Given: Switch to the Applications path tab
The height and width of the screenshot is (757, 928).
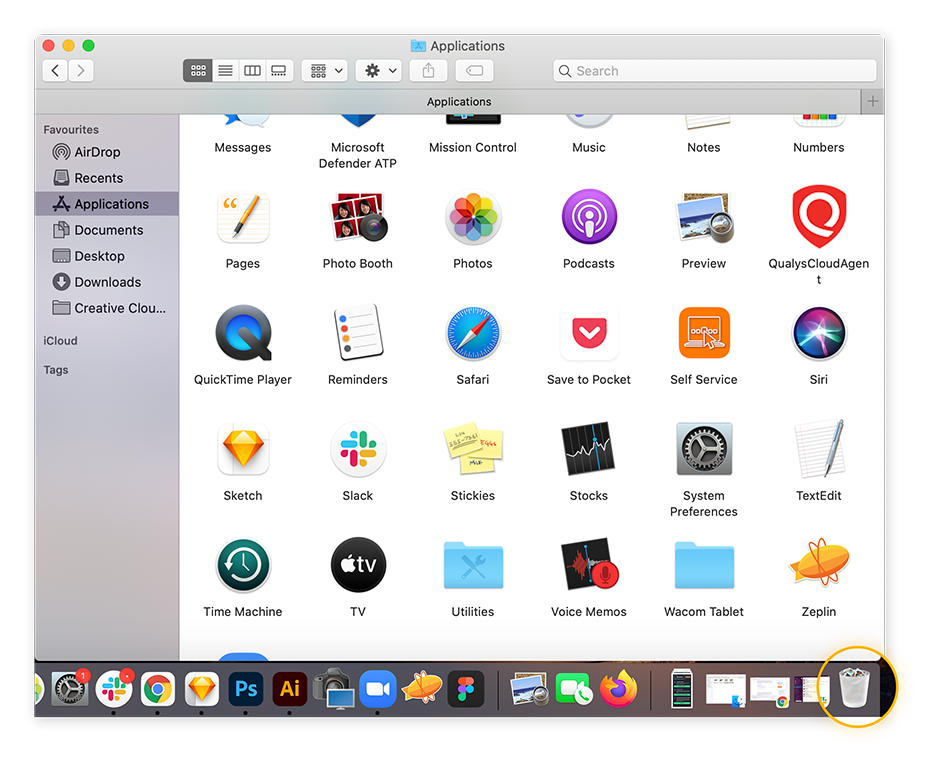Looking at the screenshot, I should click(x=458, y=101).
